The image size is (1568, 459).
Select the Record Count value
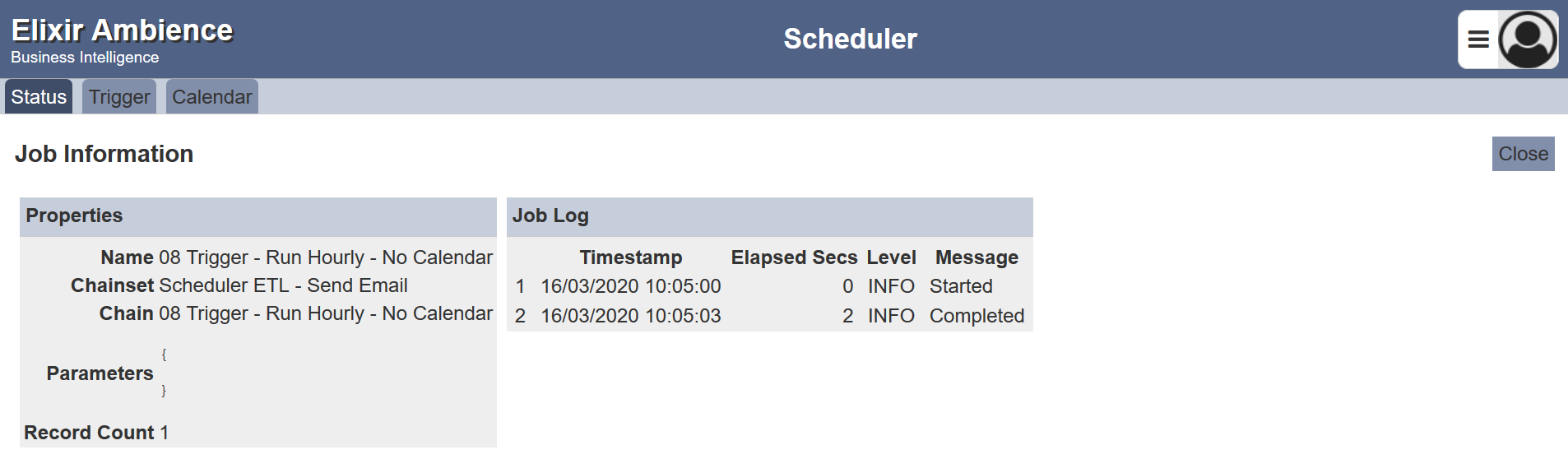click(165, 433)
